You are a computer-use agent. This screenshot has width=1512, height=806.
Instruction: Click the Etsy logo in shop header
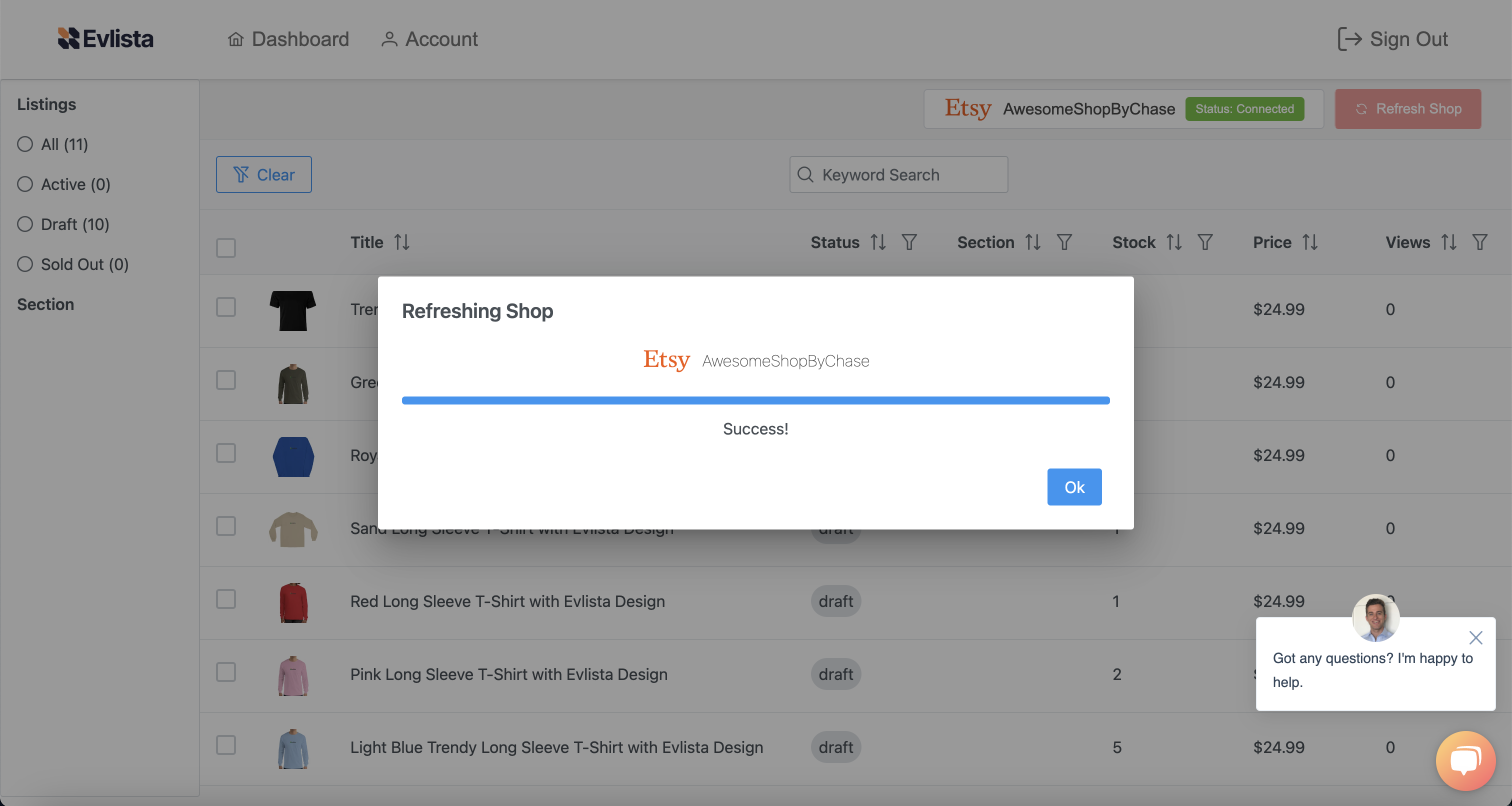pyautogui.click(x=968, y=108)
